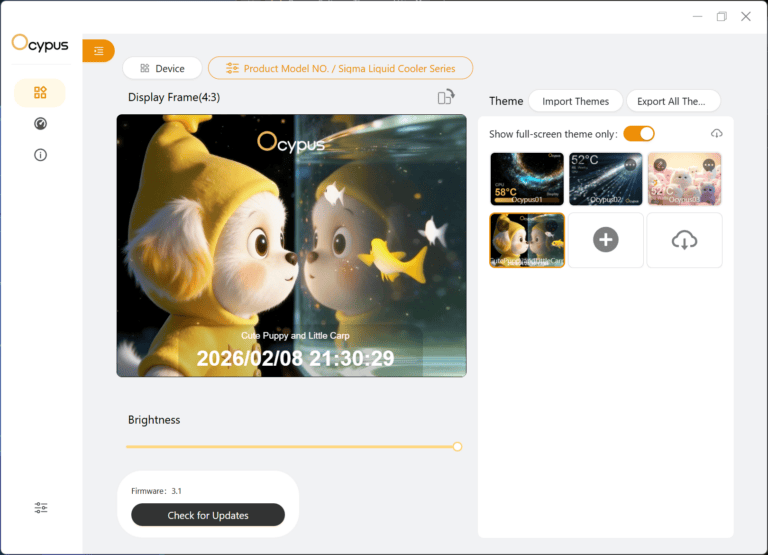Click the large cloud download theme tile
Screen dimensions: 768x555
tap(684, 240)
